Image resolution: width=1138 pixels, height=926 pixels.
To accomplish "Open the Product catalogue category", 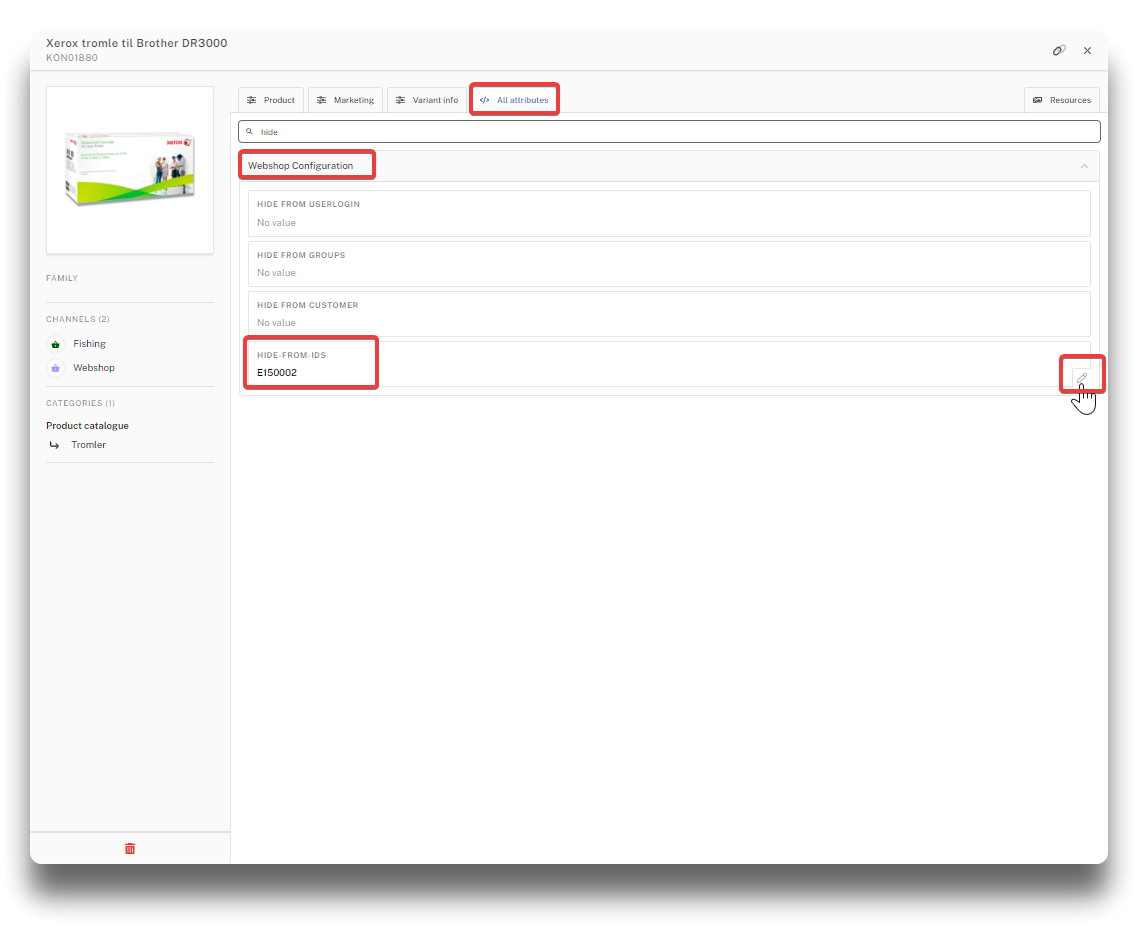I will [x=87, y=426].
